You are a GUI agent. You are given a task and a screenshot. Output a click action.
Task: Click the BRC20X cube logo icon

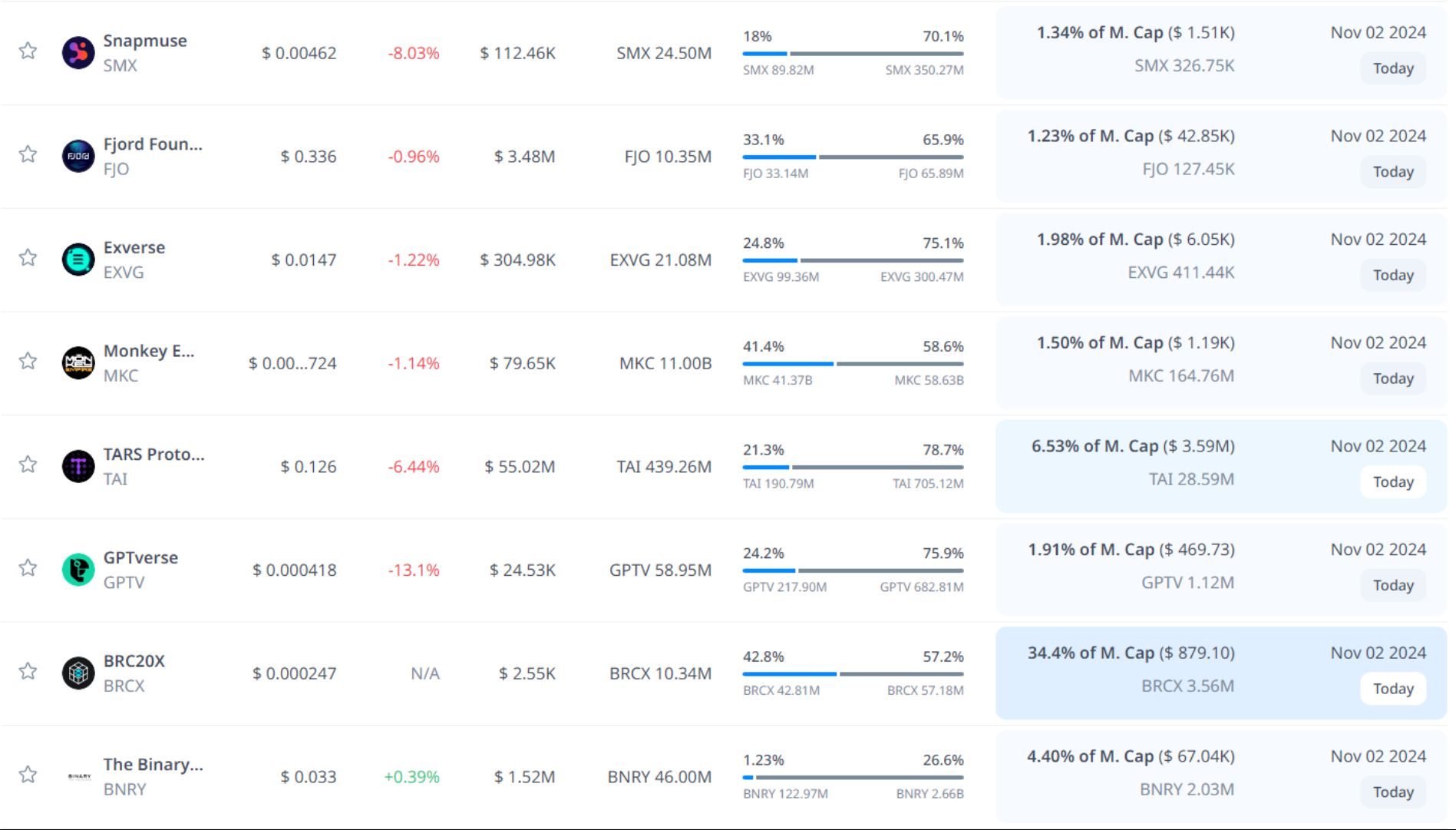pyautogui.click(x=78, y=673)
